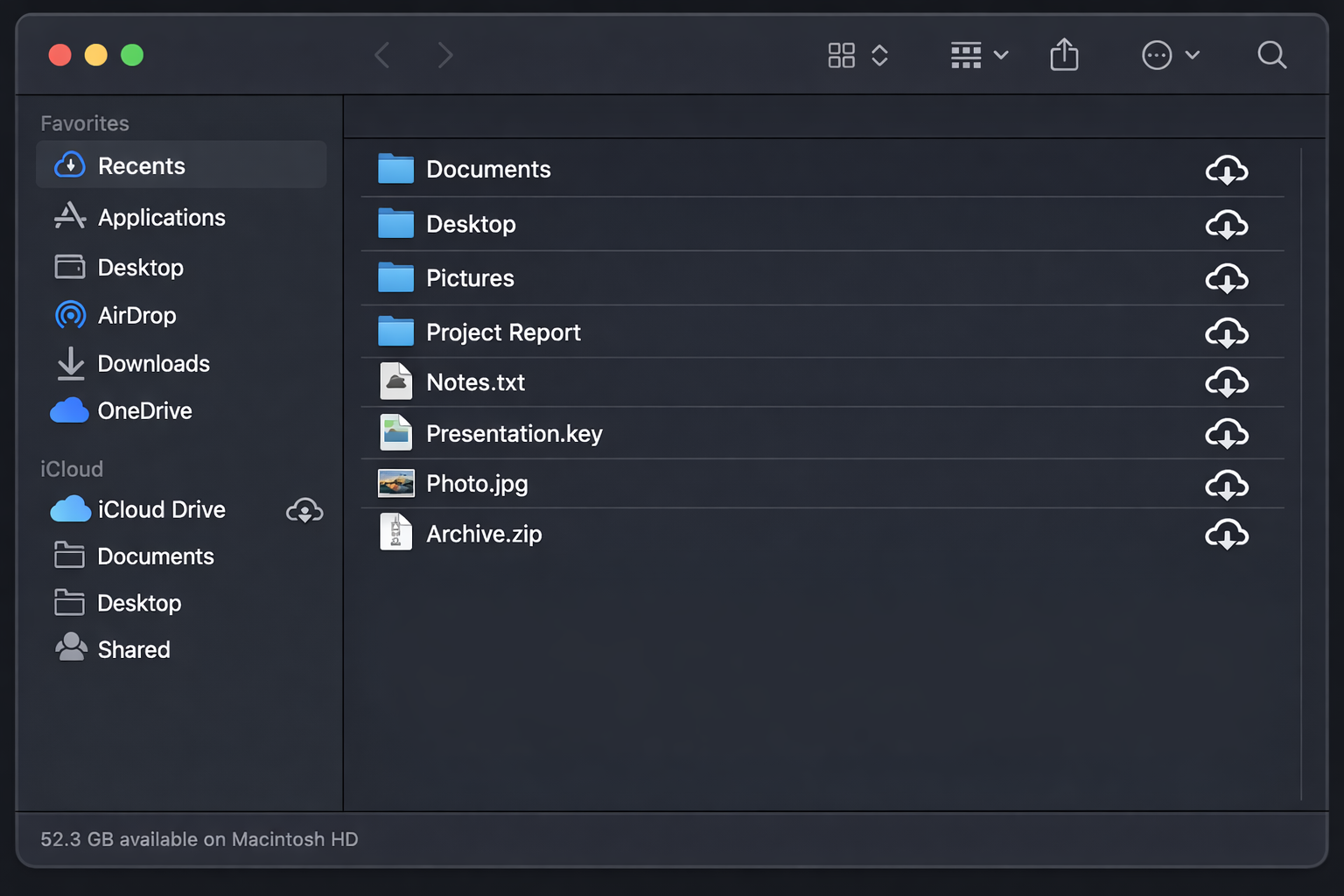The image size is (1344, 896).
Task: Select Recents in the sidebar
Action: point(181,164)
